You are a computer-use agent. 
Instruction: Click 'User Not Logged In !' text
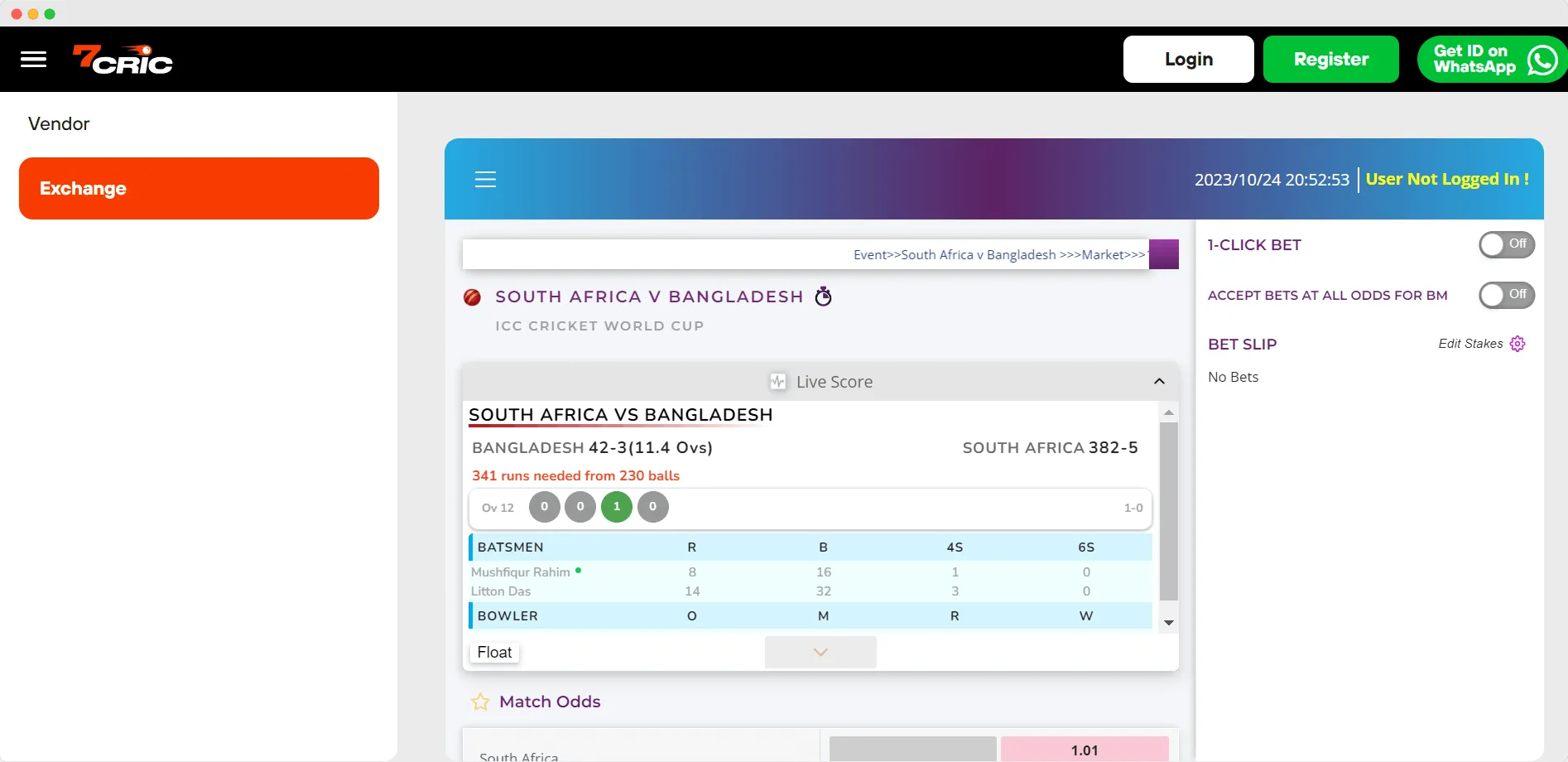point(1447,179)
